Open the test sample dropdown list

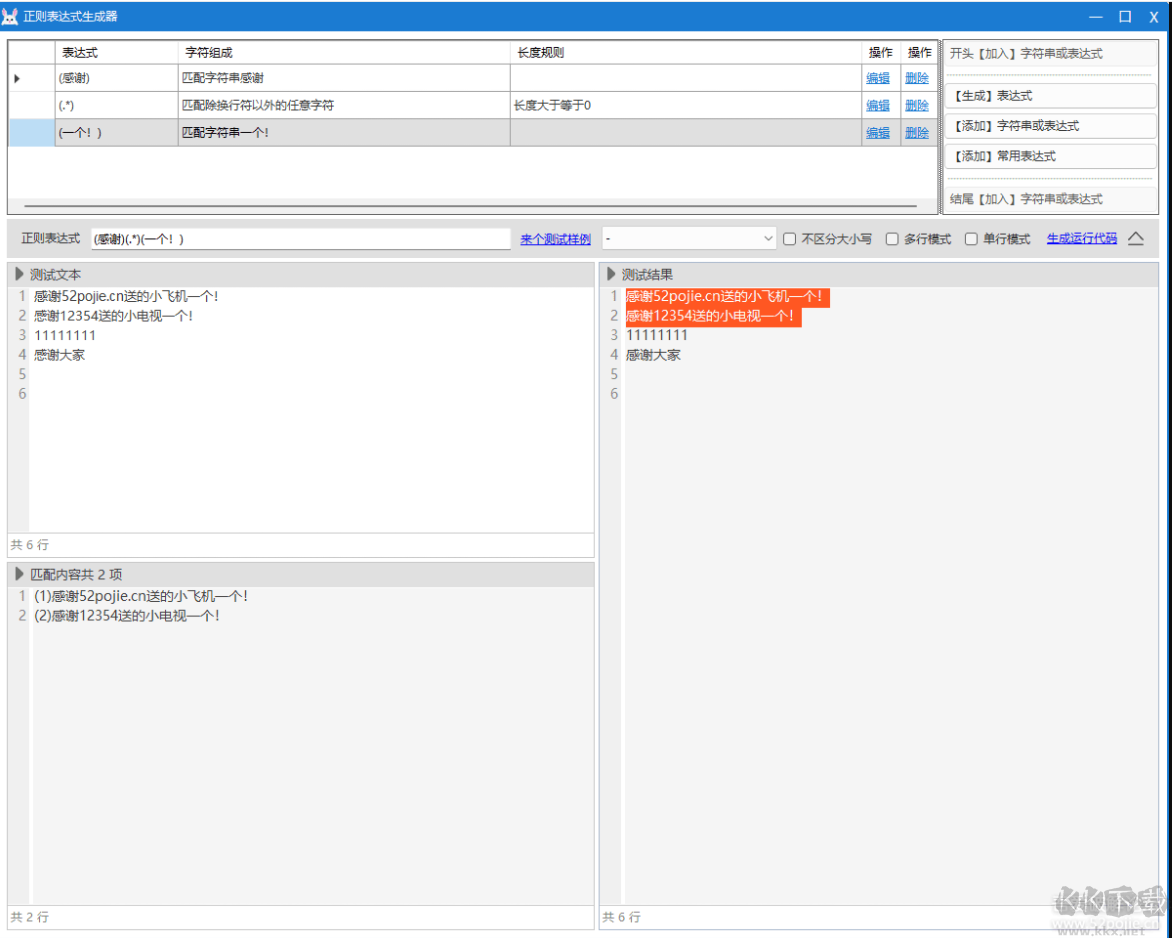[767, 239]
